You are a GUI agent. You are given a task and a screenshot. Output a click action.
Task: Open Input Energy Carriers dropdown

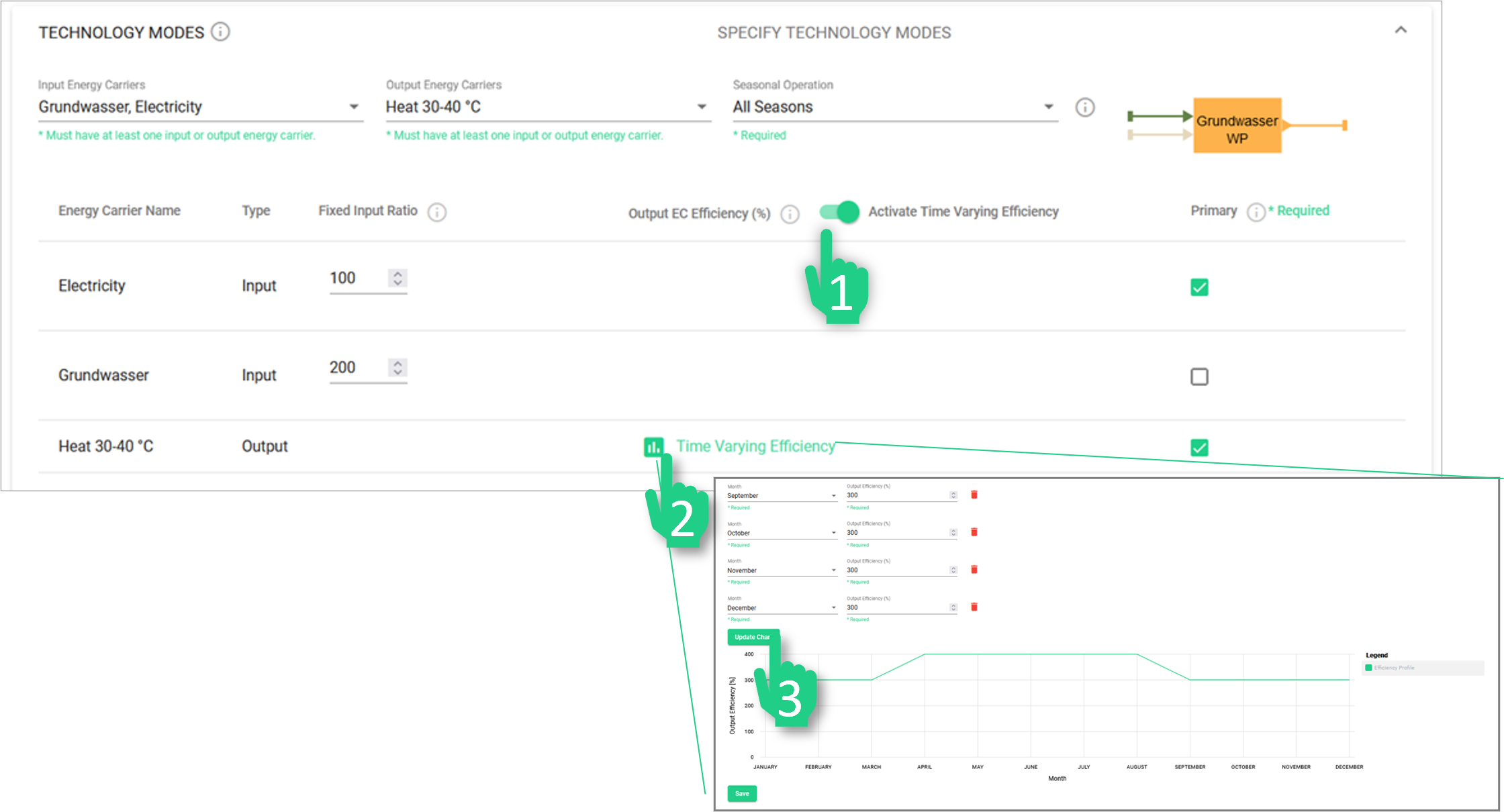pyautogui.click(x=200, y=107)
